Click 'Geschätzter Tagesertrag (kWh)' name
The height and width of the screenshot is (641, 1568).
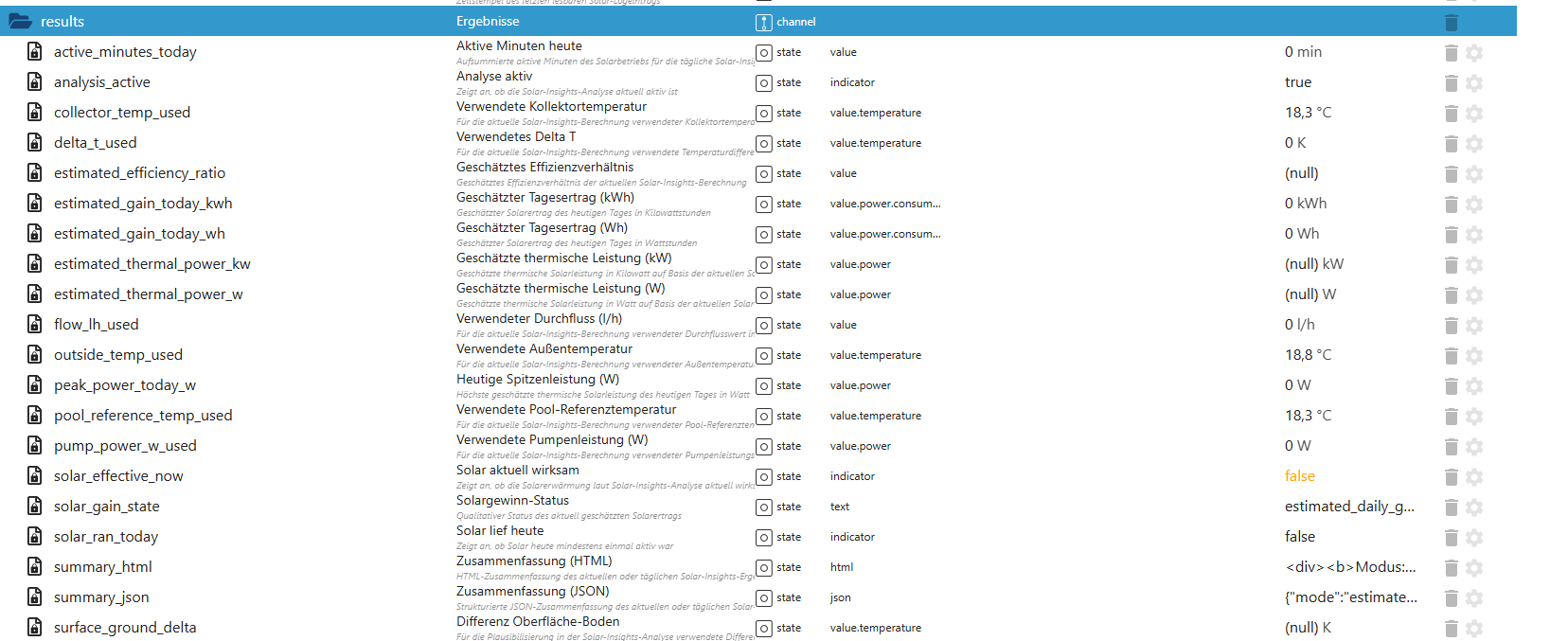pos(545,198)
